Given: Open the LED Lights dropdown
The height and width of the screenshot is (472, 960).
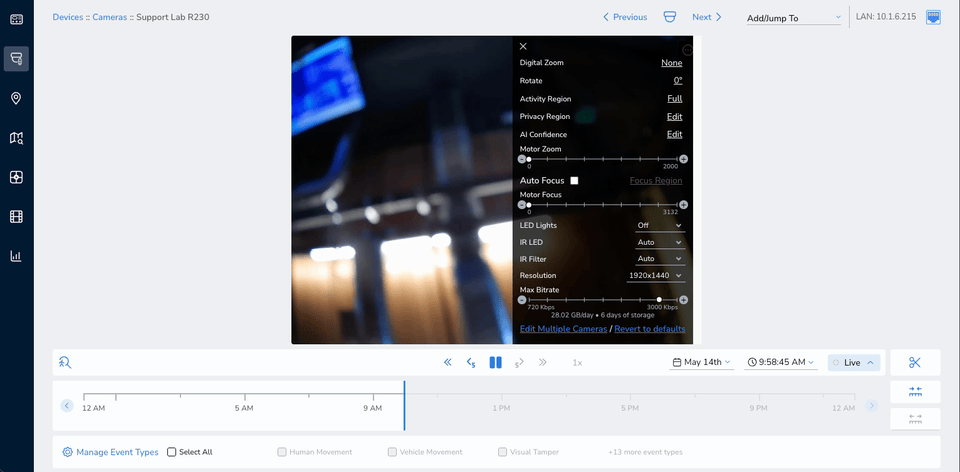Looking at the screenshot, I should 659,225.
